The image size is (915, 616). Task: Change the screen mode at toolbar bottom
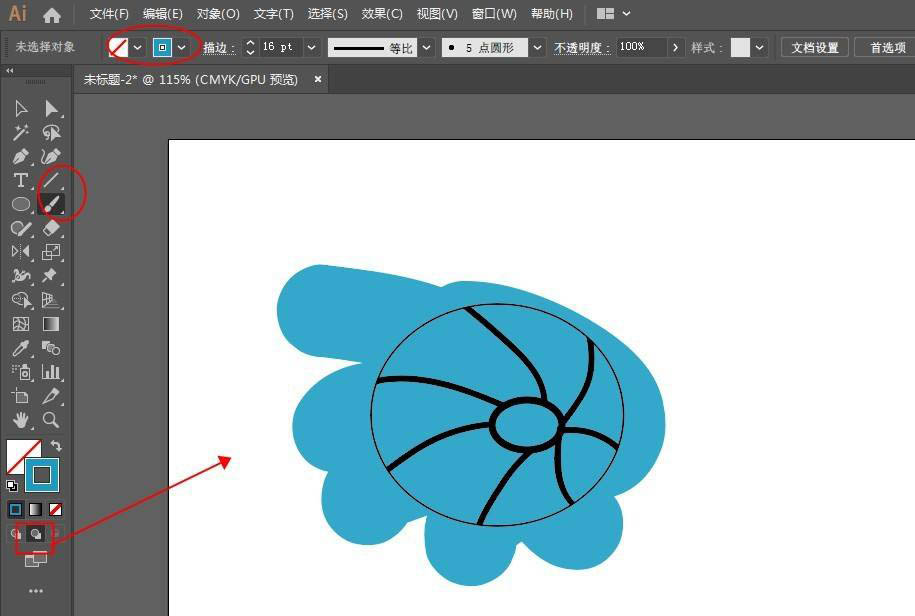pos(36,560)
